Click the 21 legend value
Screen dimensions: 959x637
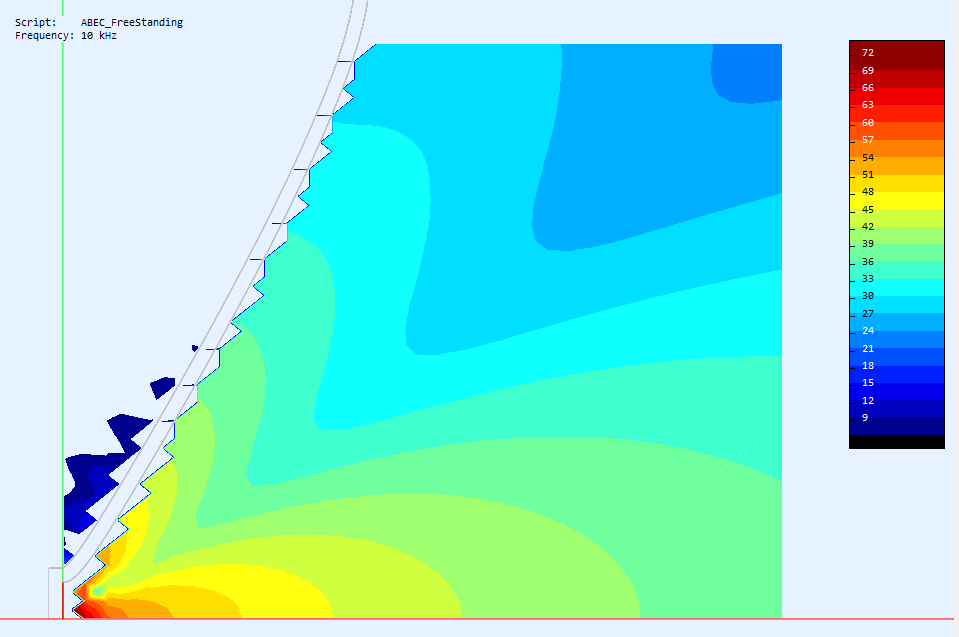pyautogui.click(x=868, y=348)
